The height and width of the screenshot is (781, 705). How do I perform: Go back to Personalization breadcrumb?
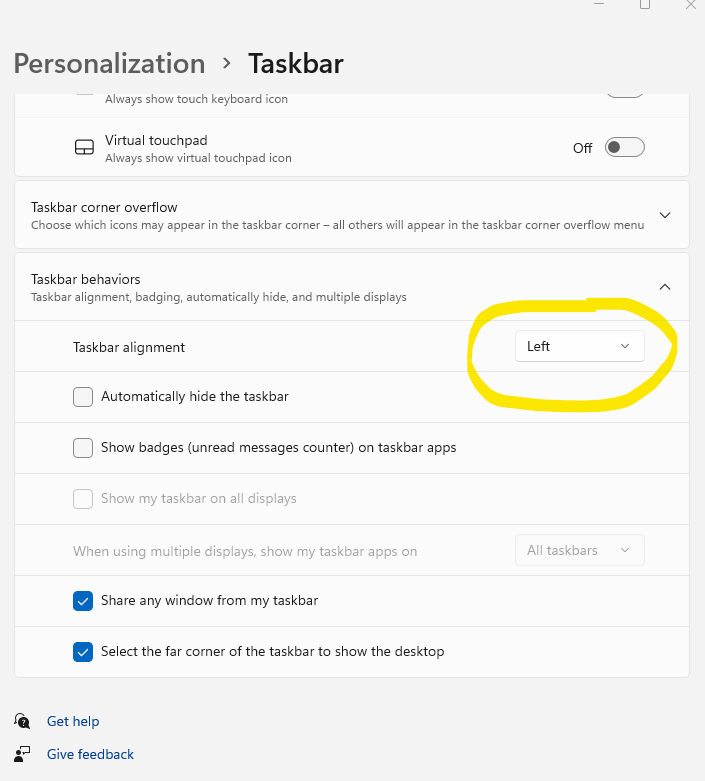tap(109, 63)
